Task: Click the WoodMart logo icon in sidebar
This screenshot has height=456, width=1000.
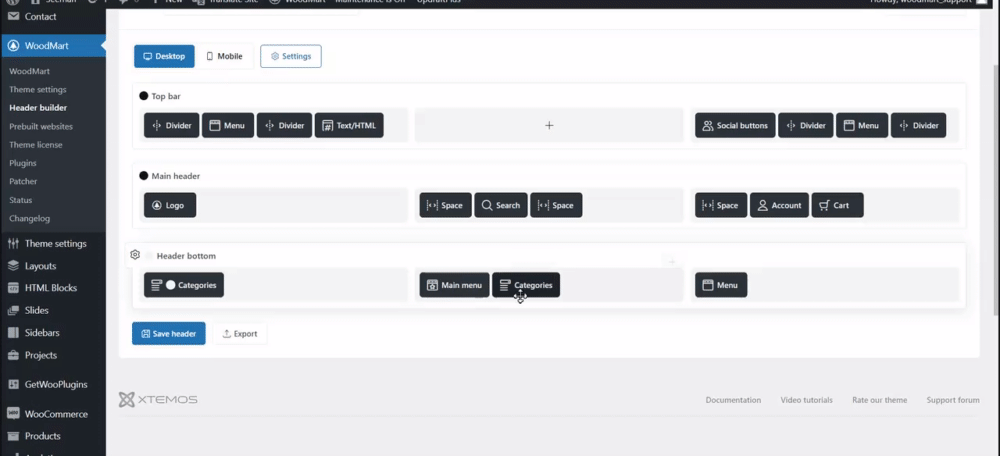Action: pyautogui.click(x=13, y=46)
